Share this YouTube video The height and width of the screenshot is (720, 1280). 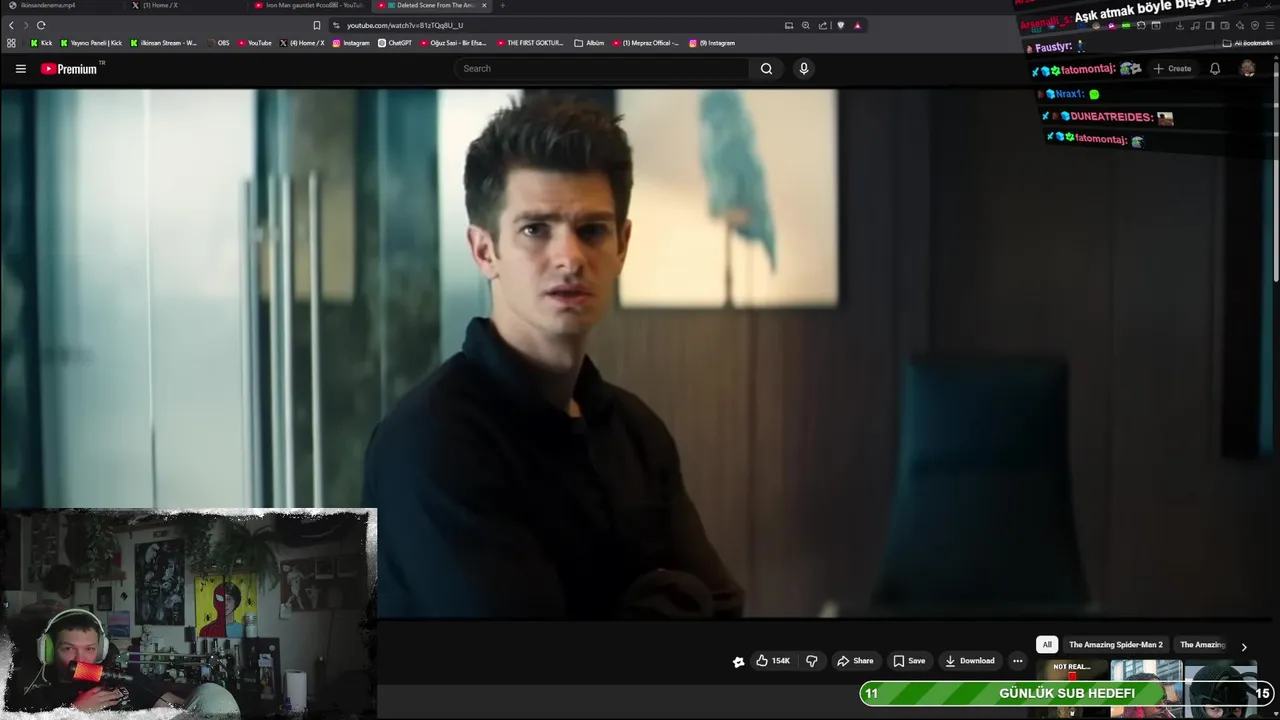[x=855, y=661]
